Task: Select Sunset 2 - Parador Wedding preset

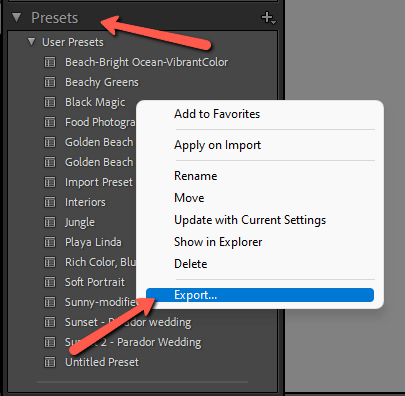Action: click(133, 342)
